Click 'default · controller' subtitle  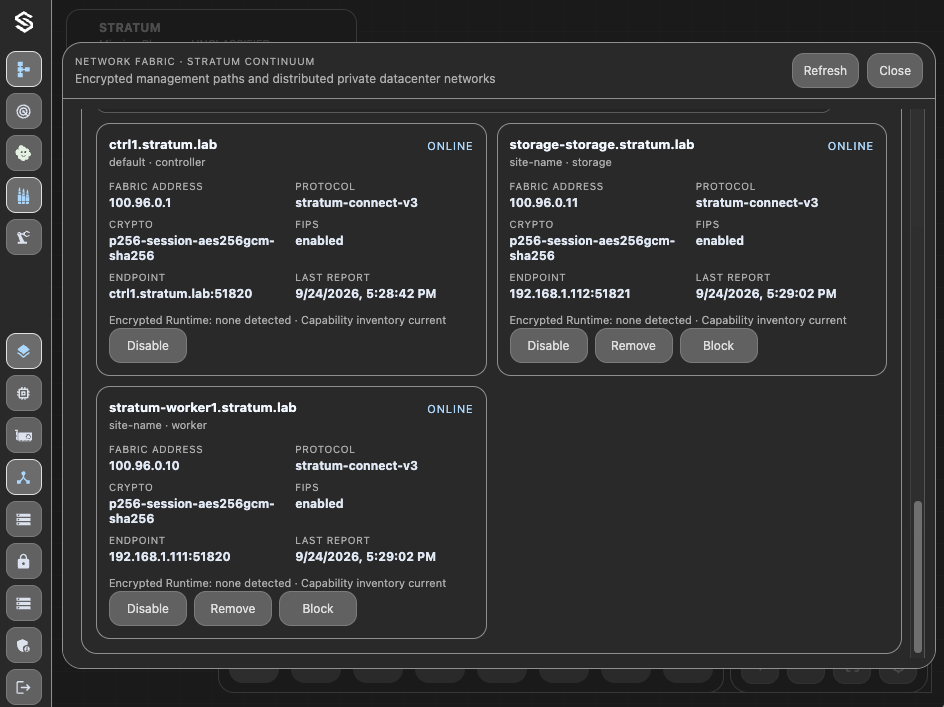tap(157, 163)
